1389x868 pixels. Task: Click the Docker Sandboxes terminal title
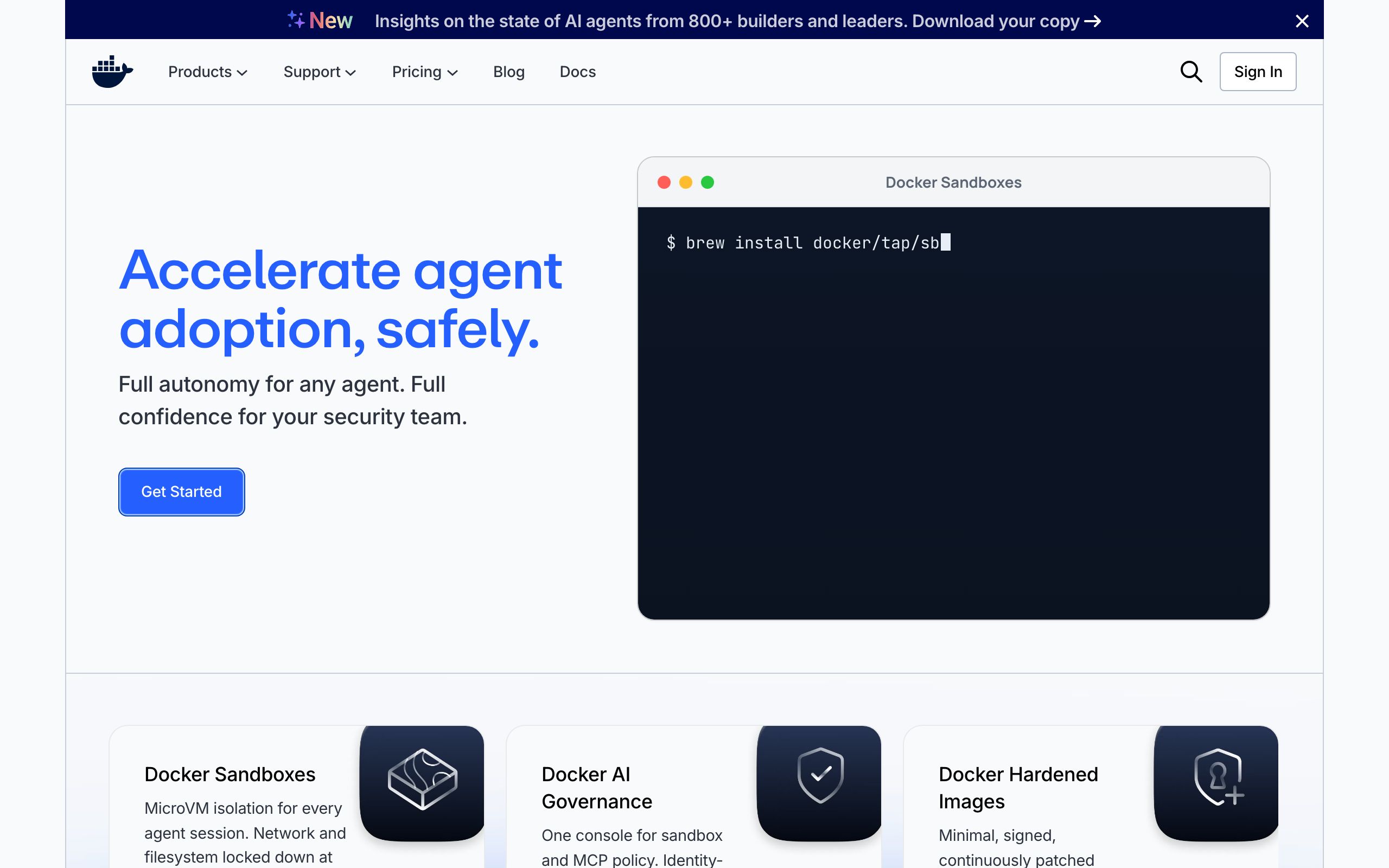(953, 183)
